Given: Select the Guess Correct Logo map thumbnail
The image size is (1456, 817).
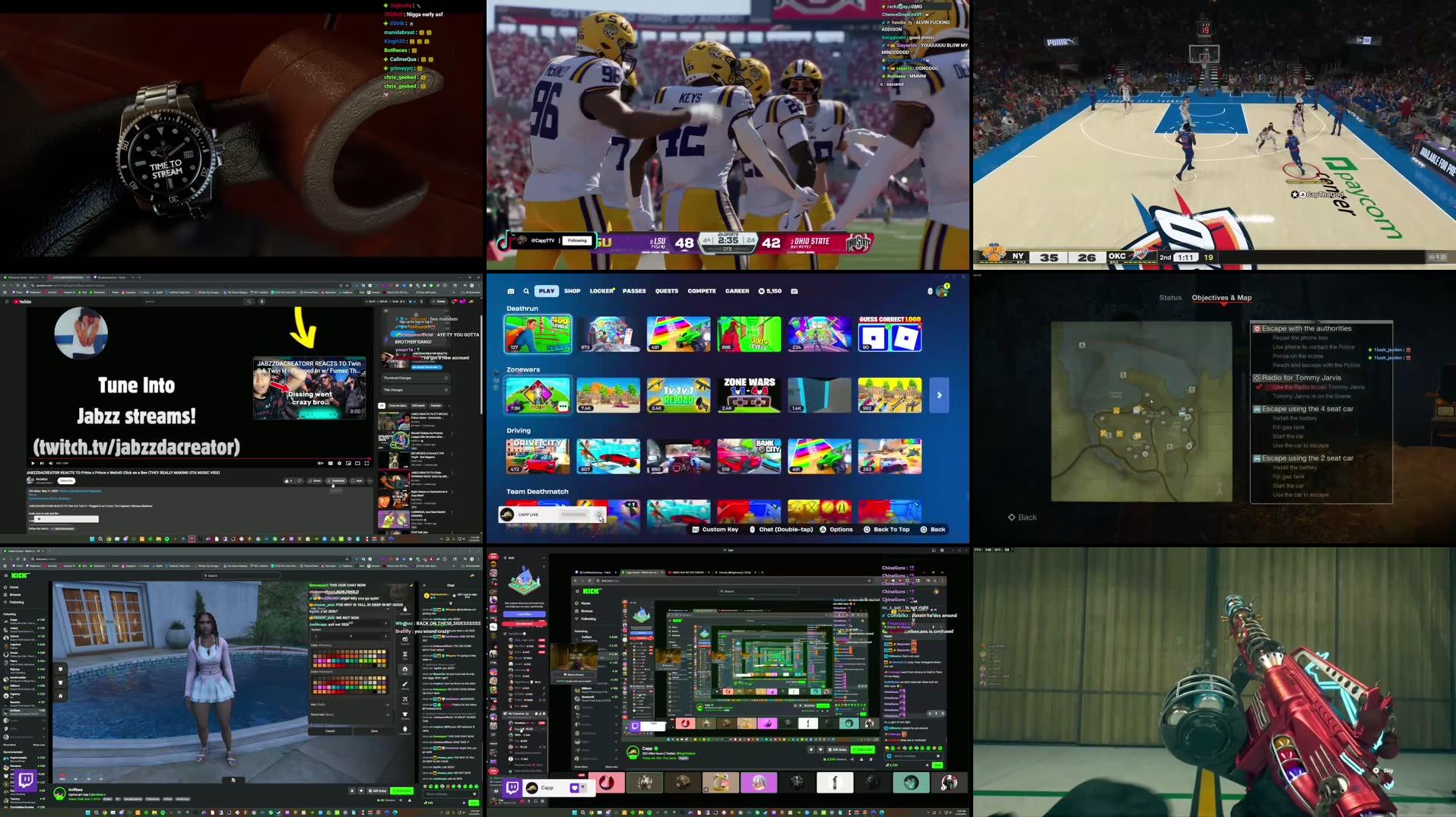Looking at the screenshot, I should coord(890,334).
